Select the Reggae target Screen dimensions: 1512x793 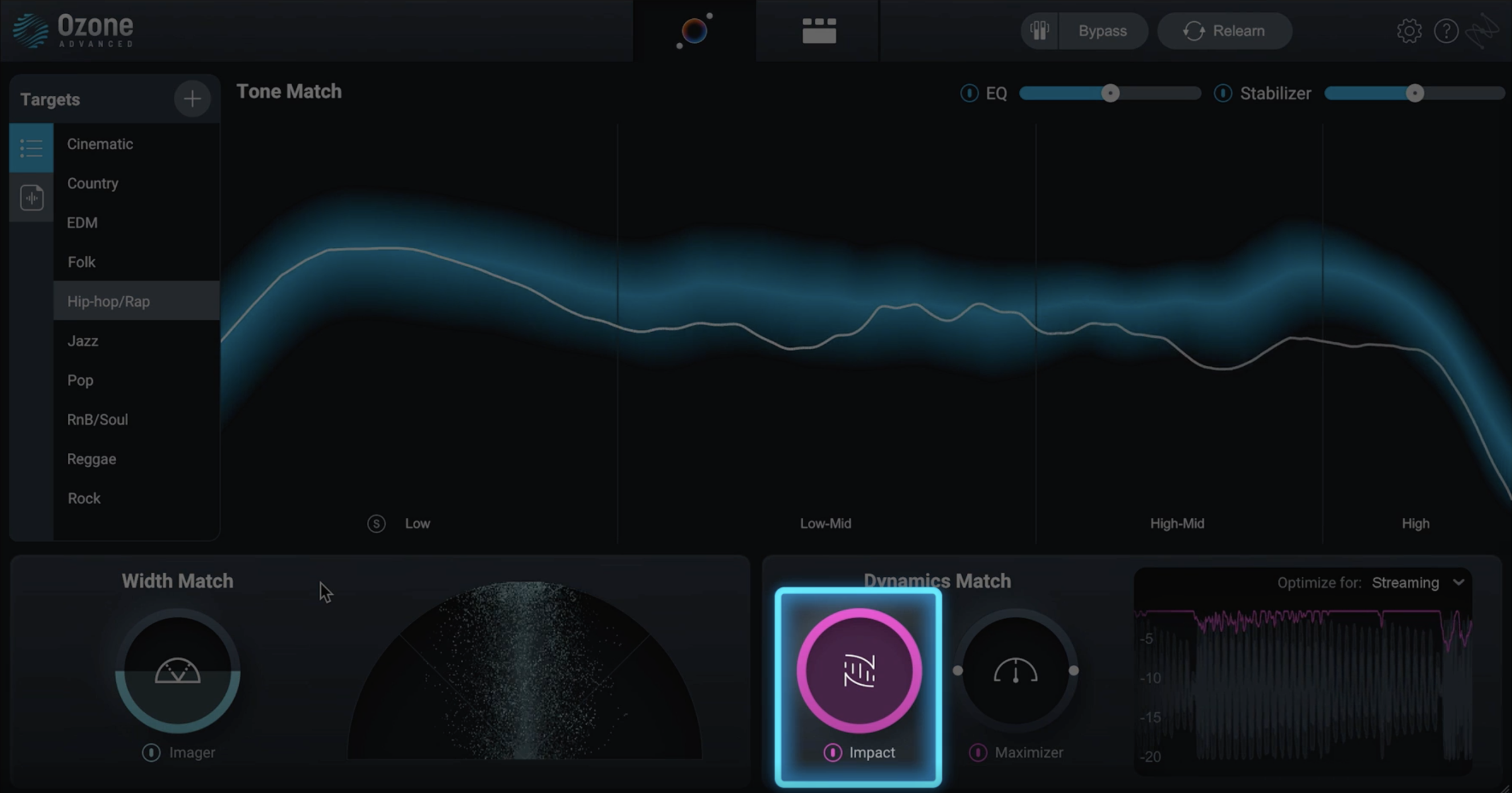click(x=136, y=459)
